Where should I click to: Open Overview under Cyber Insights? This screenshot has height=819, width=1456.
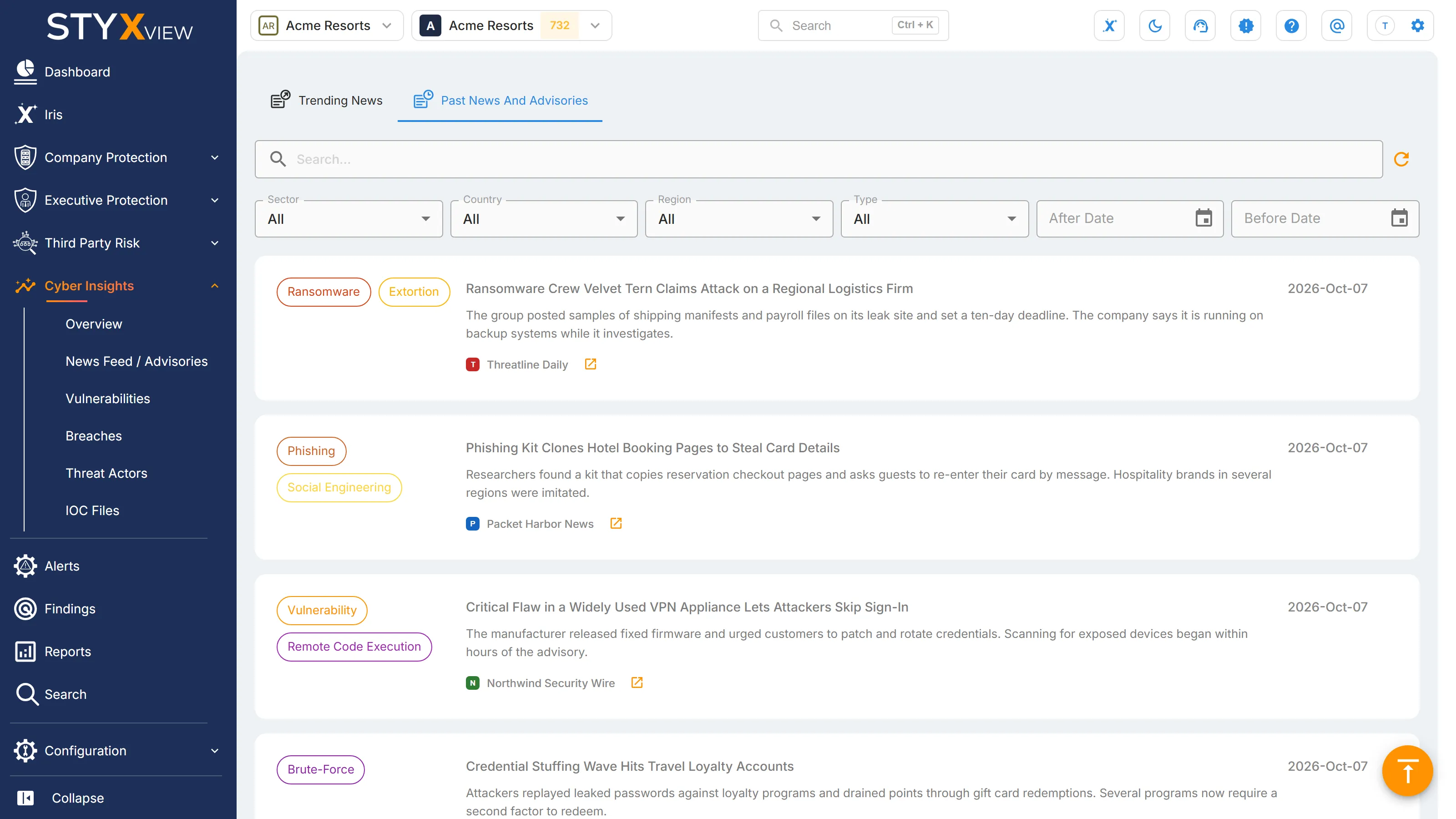pyautogui.click(x=94, y=324)
